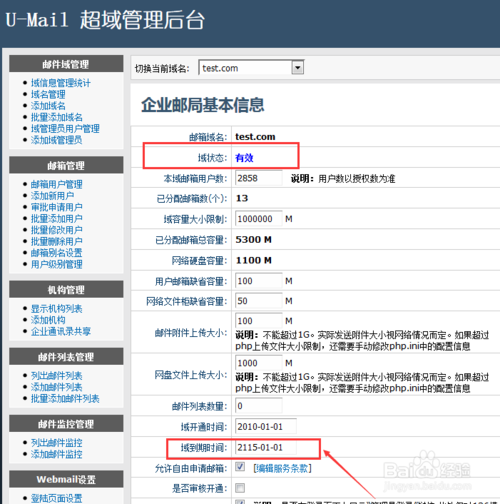Click the 邮件附件上传大小 input field
The height and width of the screenshot is (504, 500).
click(259, 321)
